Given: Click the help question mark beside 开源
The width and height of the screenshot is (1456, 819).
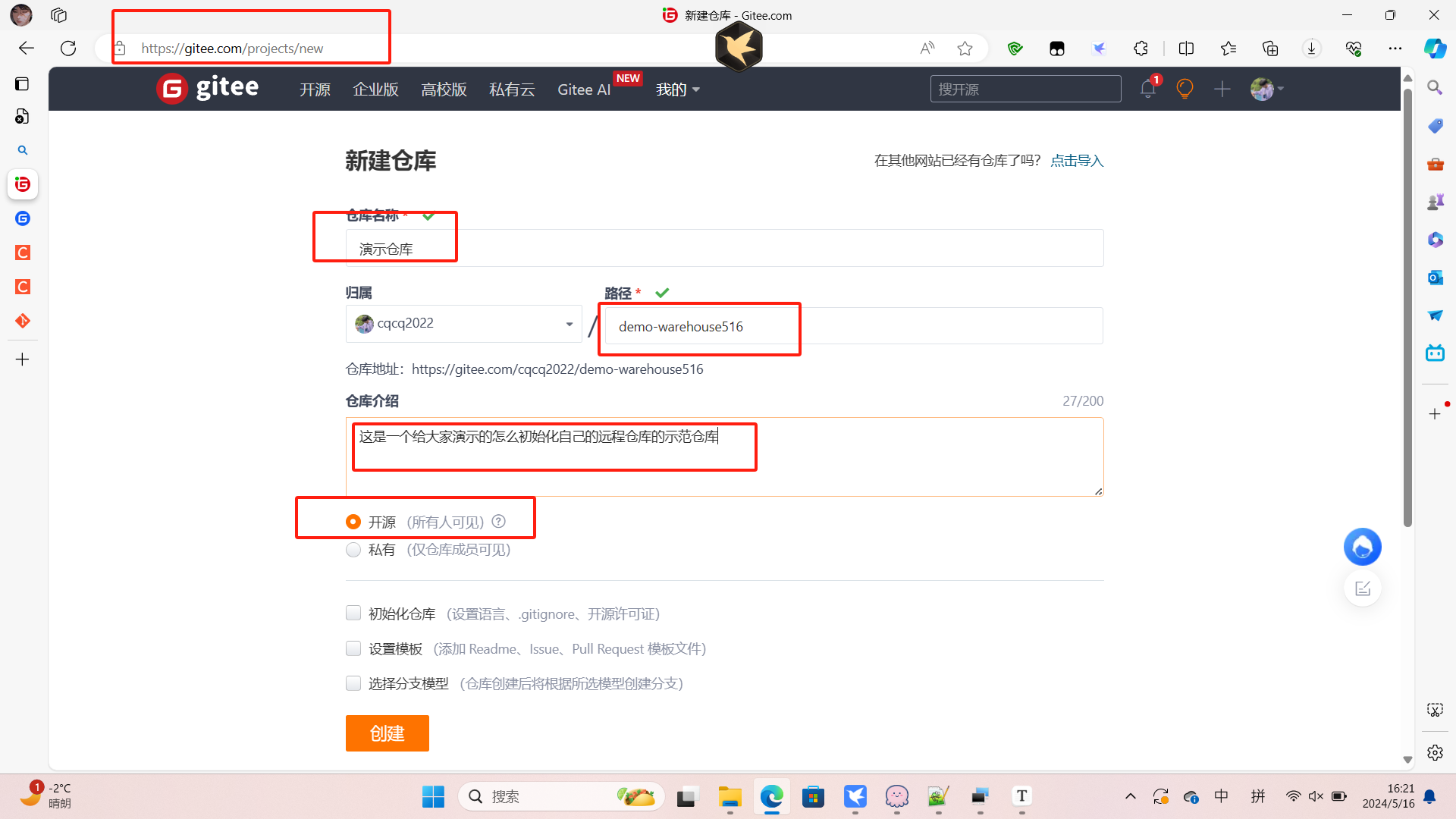Looking at the screenshot, I should [498, 522].
